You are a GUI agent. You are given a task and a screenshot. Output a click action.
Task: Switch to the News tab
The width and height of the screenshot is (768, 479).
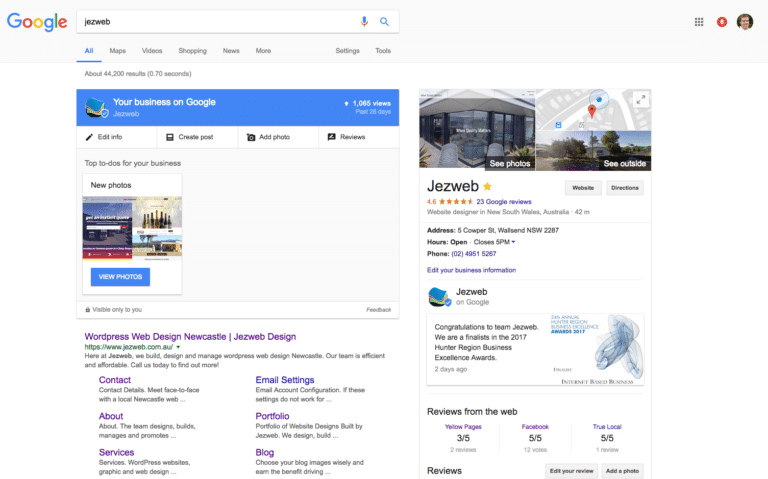click(231, 50)
